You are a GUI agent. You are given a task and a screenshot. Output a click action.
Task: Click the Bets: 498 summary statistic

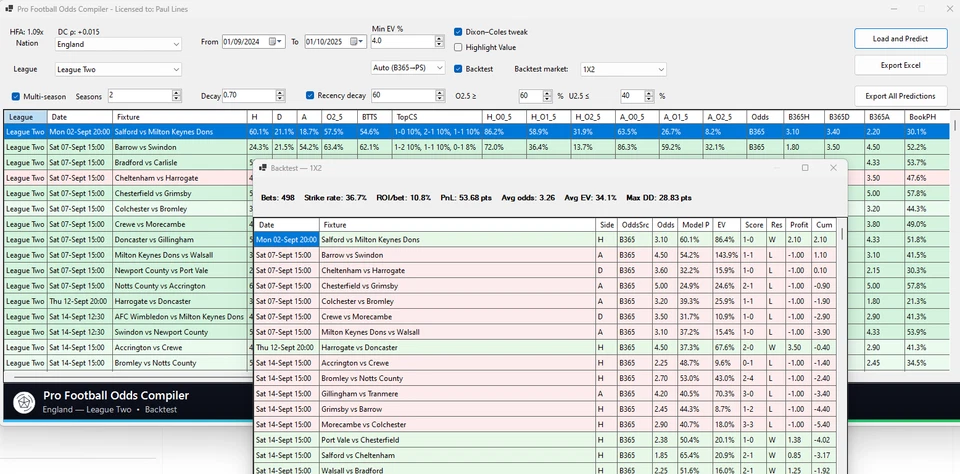278,198
